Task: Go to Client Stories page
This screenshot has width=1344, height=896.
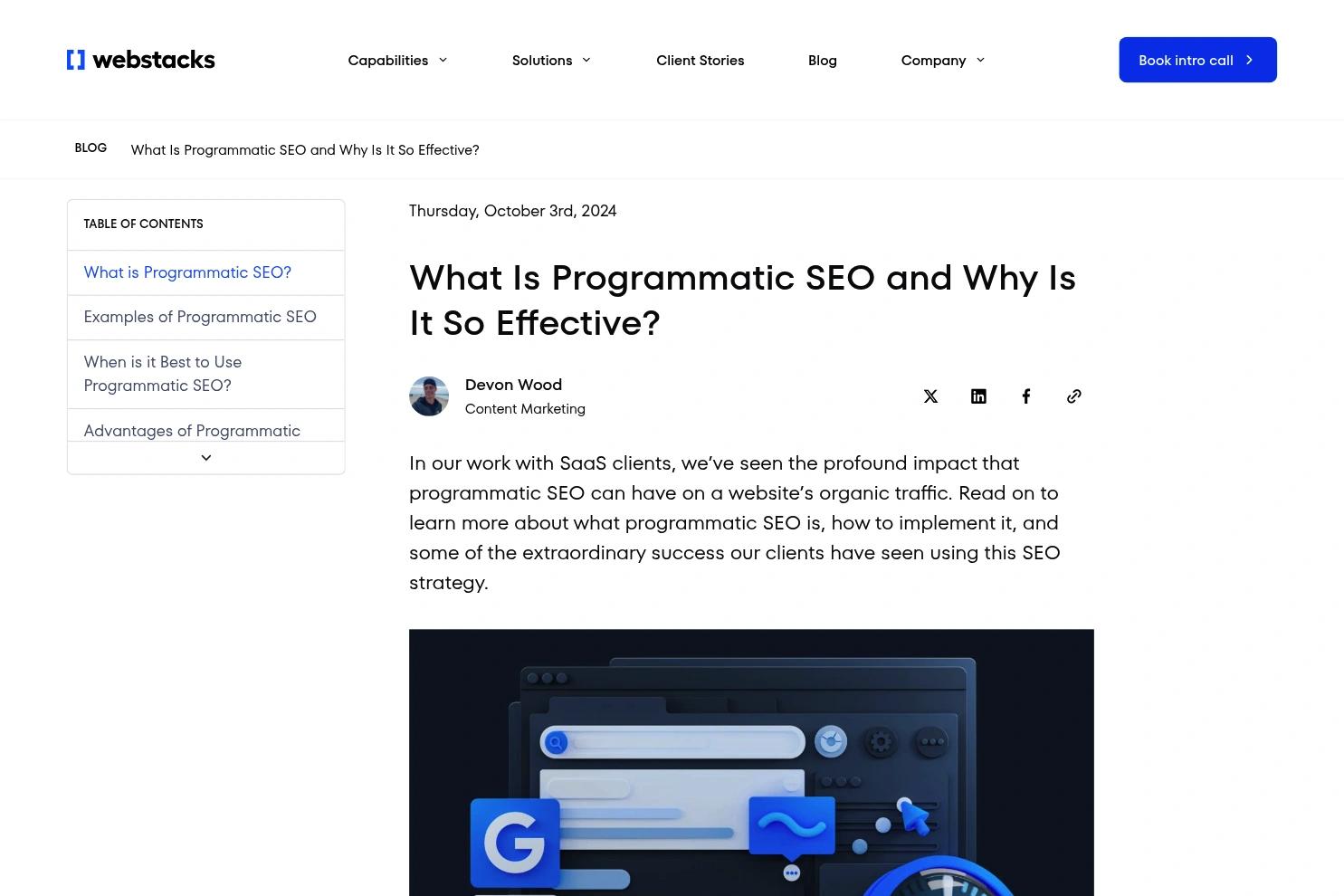Action: point(701,60)
